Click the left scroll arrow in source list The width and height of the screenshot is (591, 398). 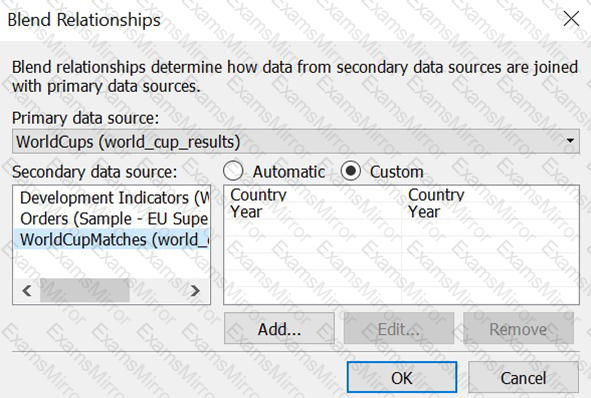(x=27, y=291)
